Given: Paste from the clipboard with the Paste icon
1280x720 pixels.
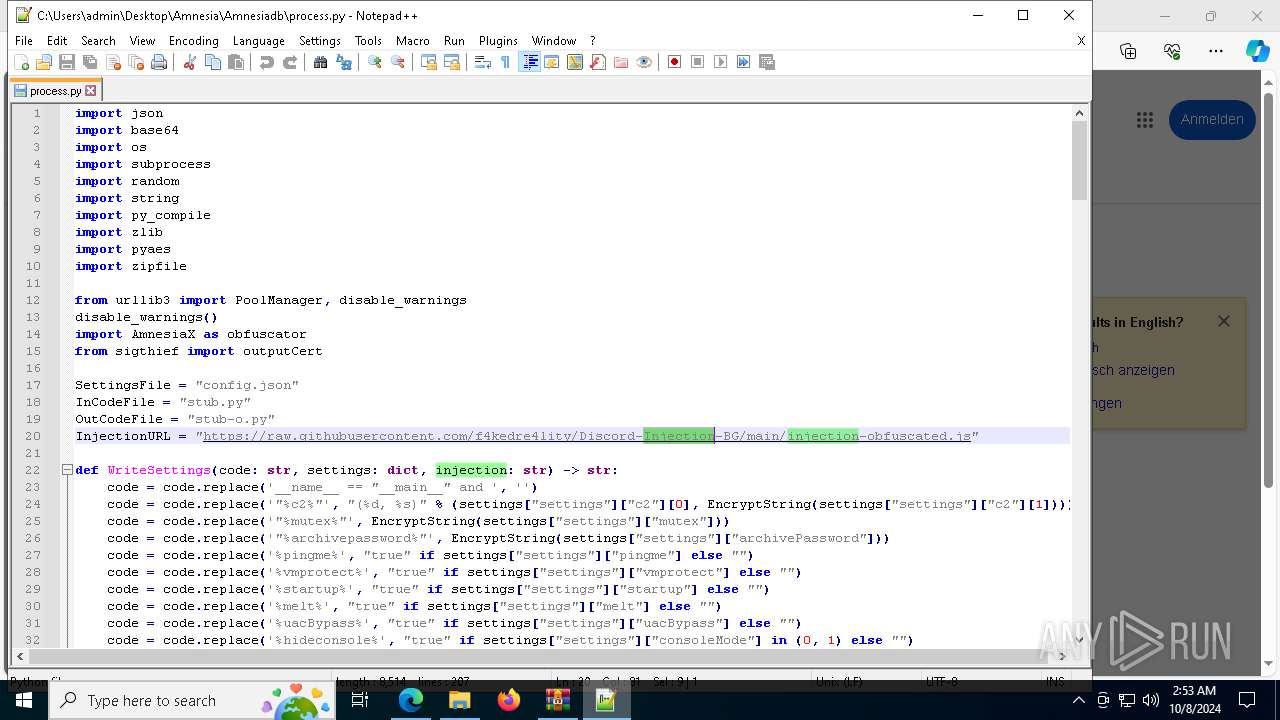Looking at the screenshot, I should click(x=236, y=62).
